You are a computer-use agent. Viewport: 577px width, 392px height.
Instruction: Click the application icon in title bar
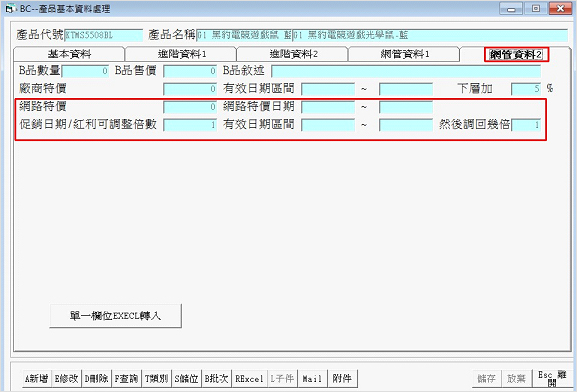10,8
